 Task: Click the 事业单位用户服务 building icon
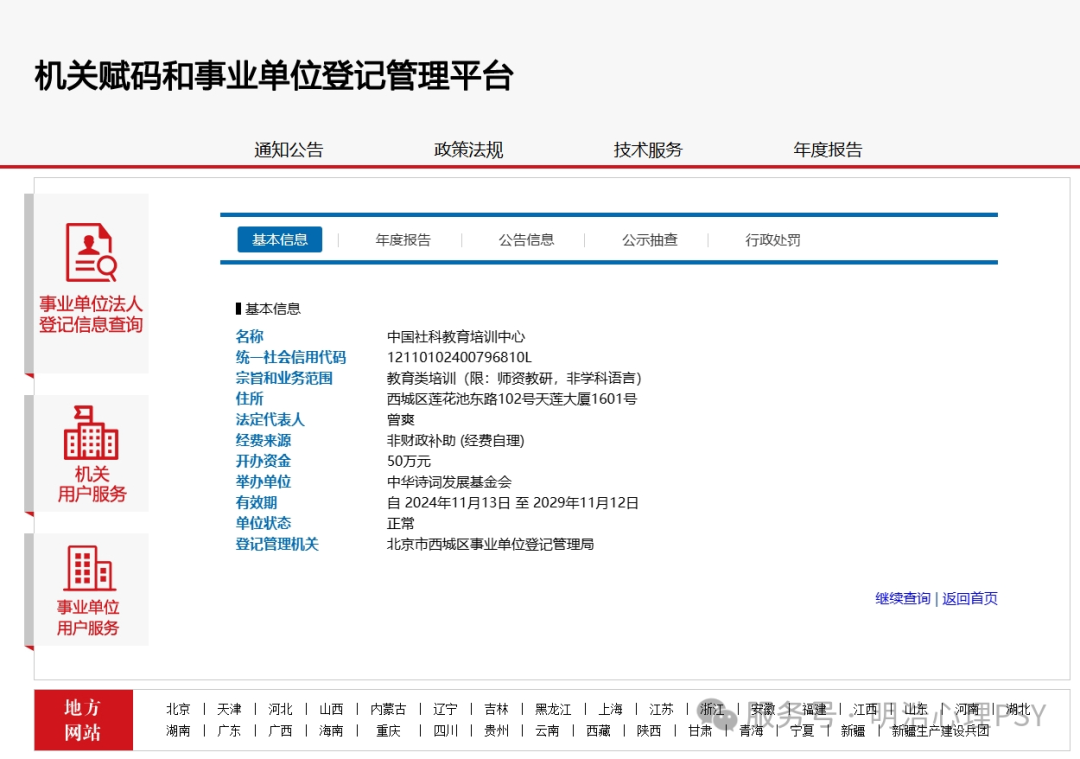[x=90, y=568]
